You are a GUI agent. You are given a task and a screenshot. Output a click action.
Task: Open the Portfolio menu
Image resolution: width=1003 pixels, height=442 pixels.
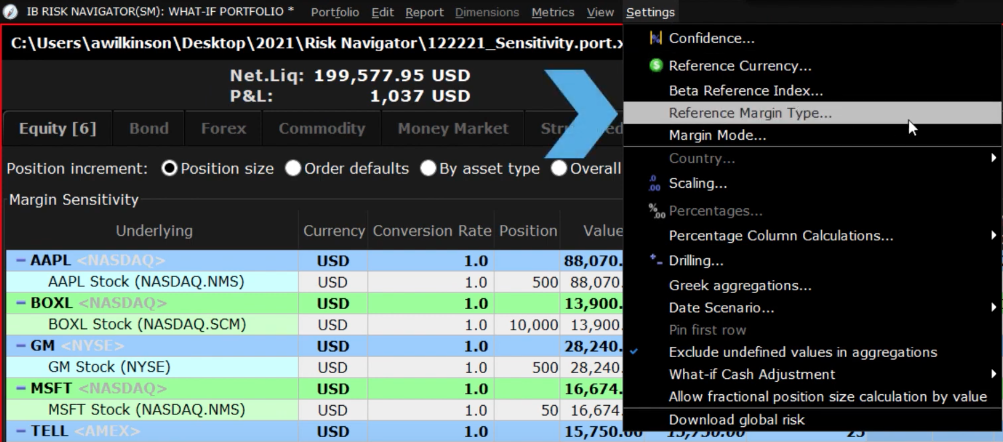tap(335, 12)
